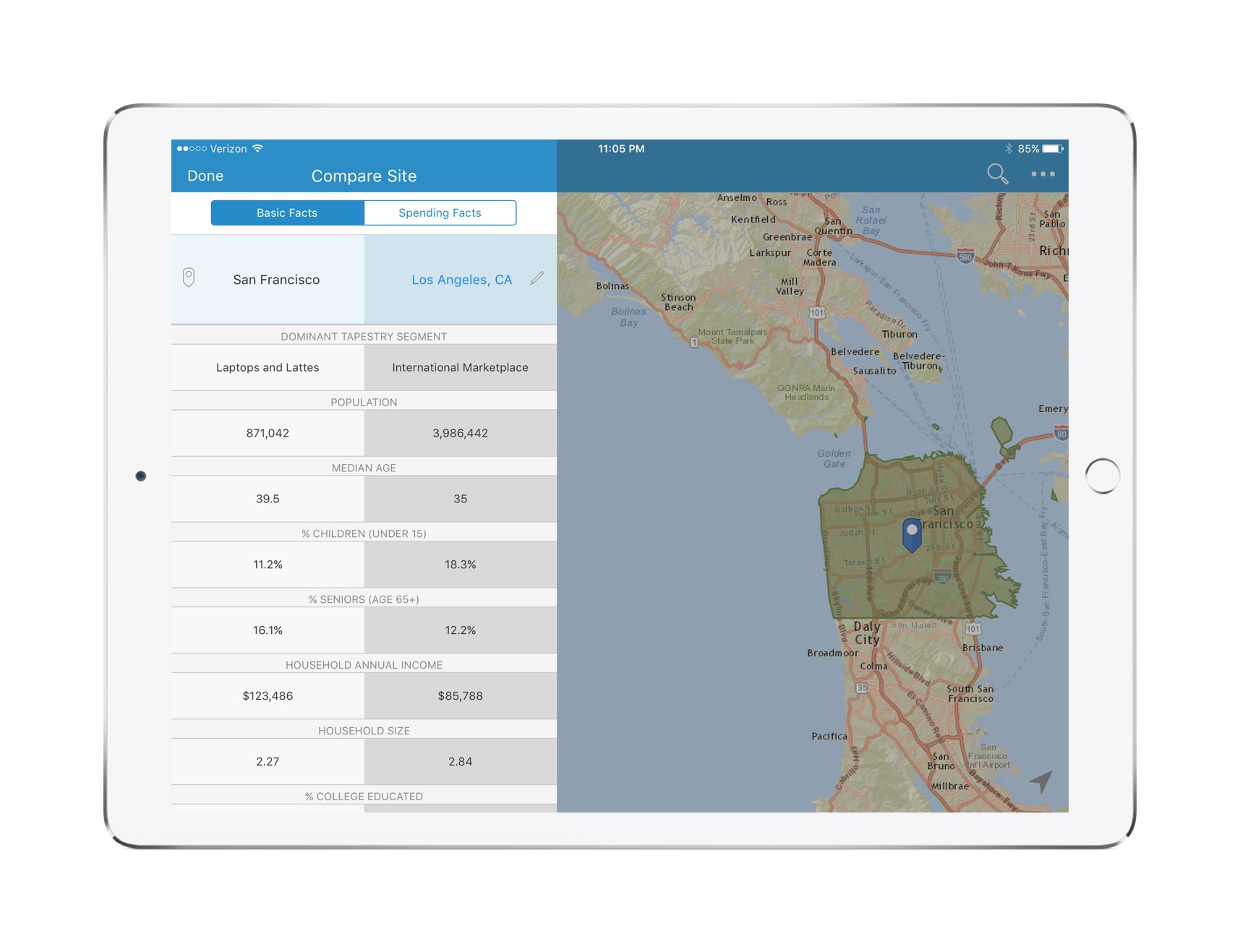The image size is (1240, 952).
Task: Tap the Household Annual Income header
Action: [364, 665]
